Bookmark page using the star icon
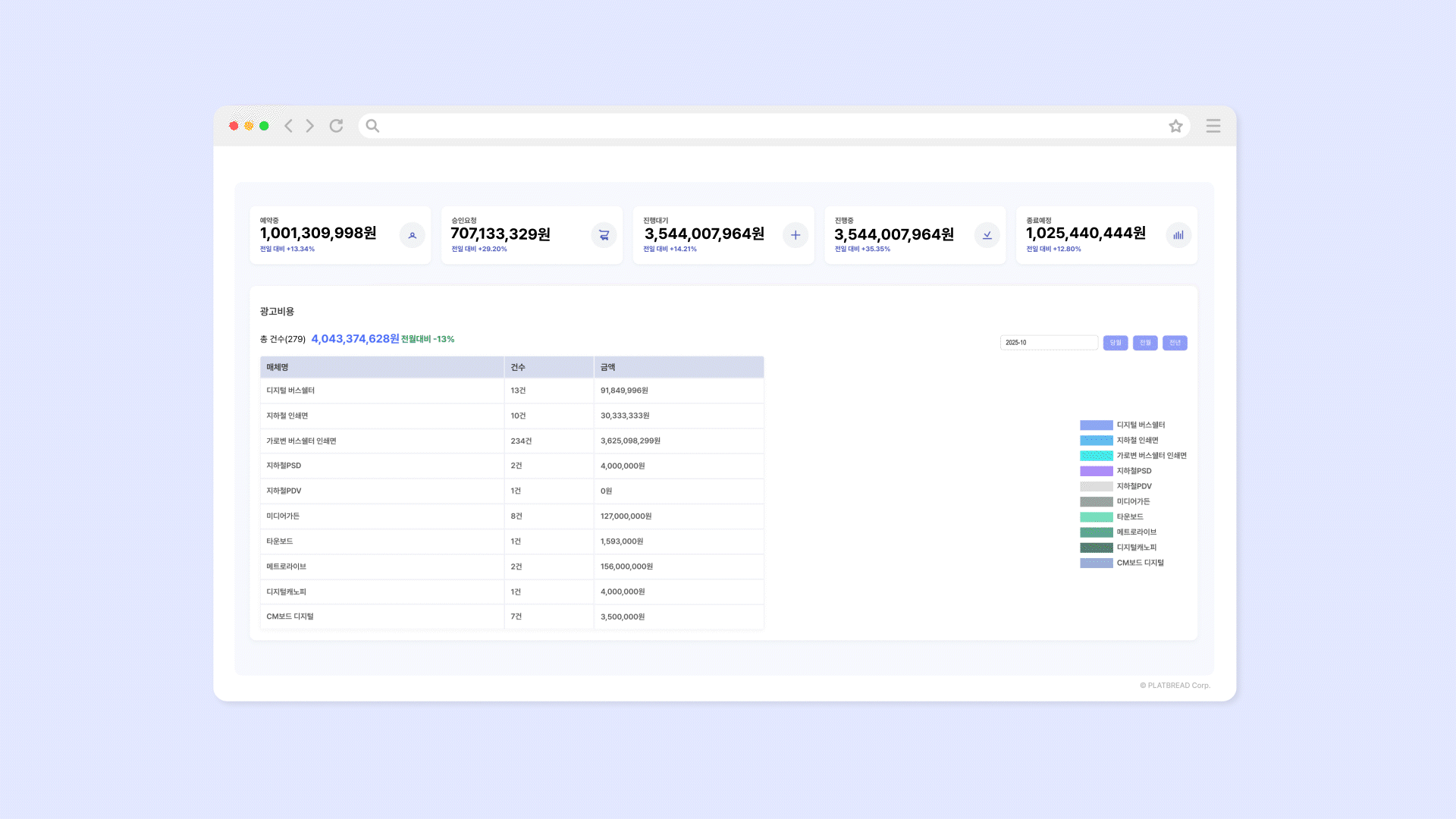This screenshot has height=819, width=1456. (x=1175, y=126)
